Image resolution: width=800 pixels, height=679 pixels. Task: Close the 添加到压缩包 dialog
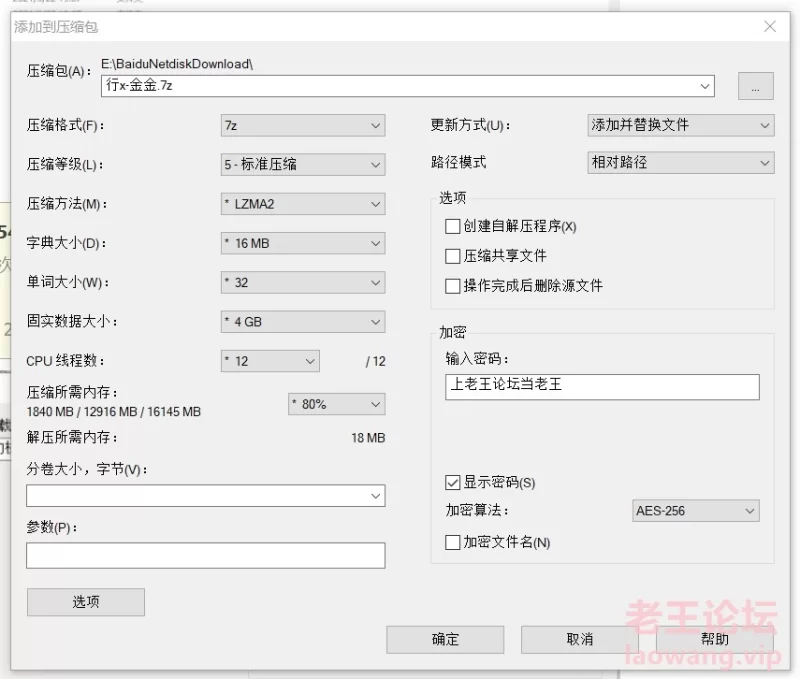click(770, 27)
